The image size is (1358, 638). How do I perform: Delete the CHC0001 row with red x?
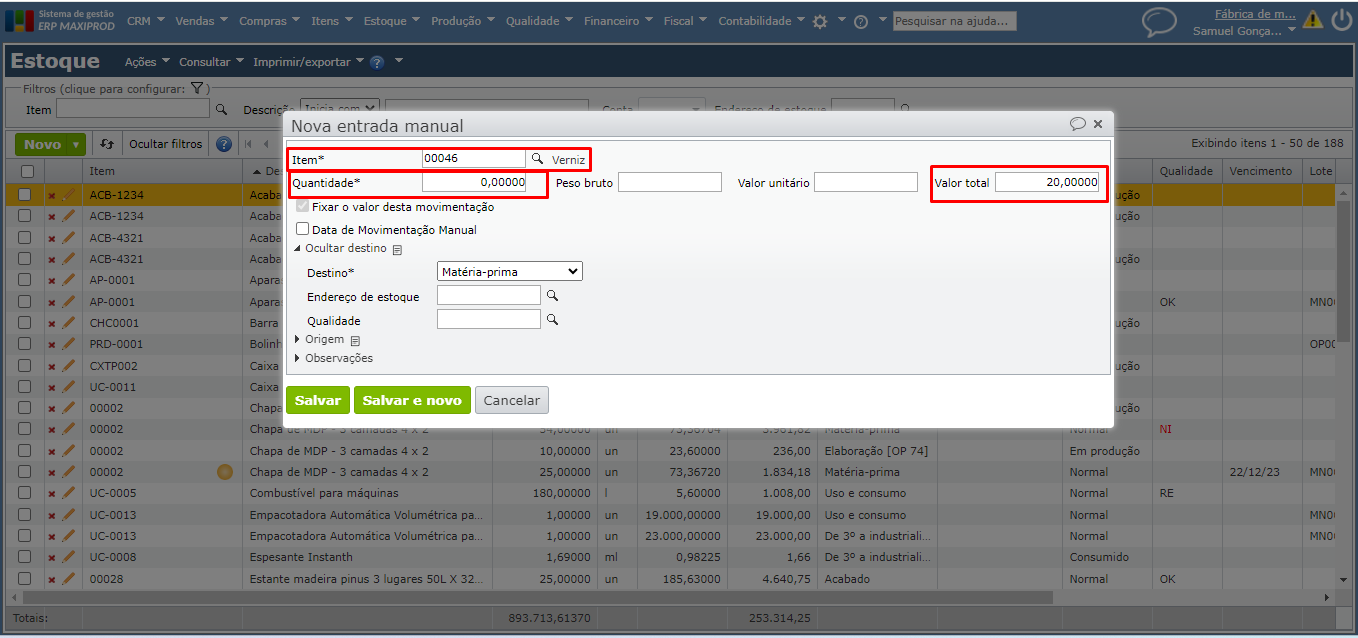pyautogui.click(x=52, y=324)
